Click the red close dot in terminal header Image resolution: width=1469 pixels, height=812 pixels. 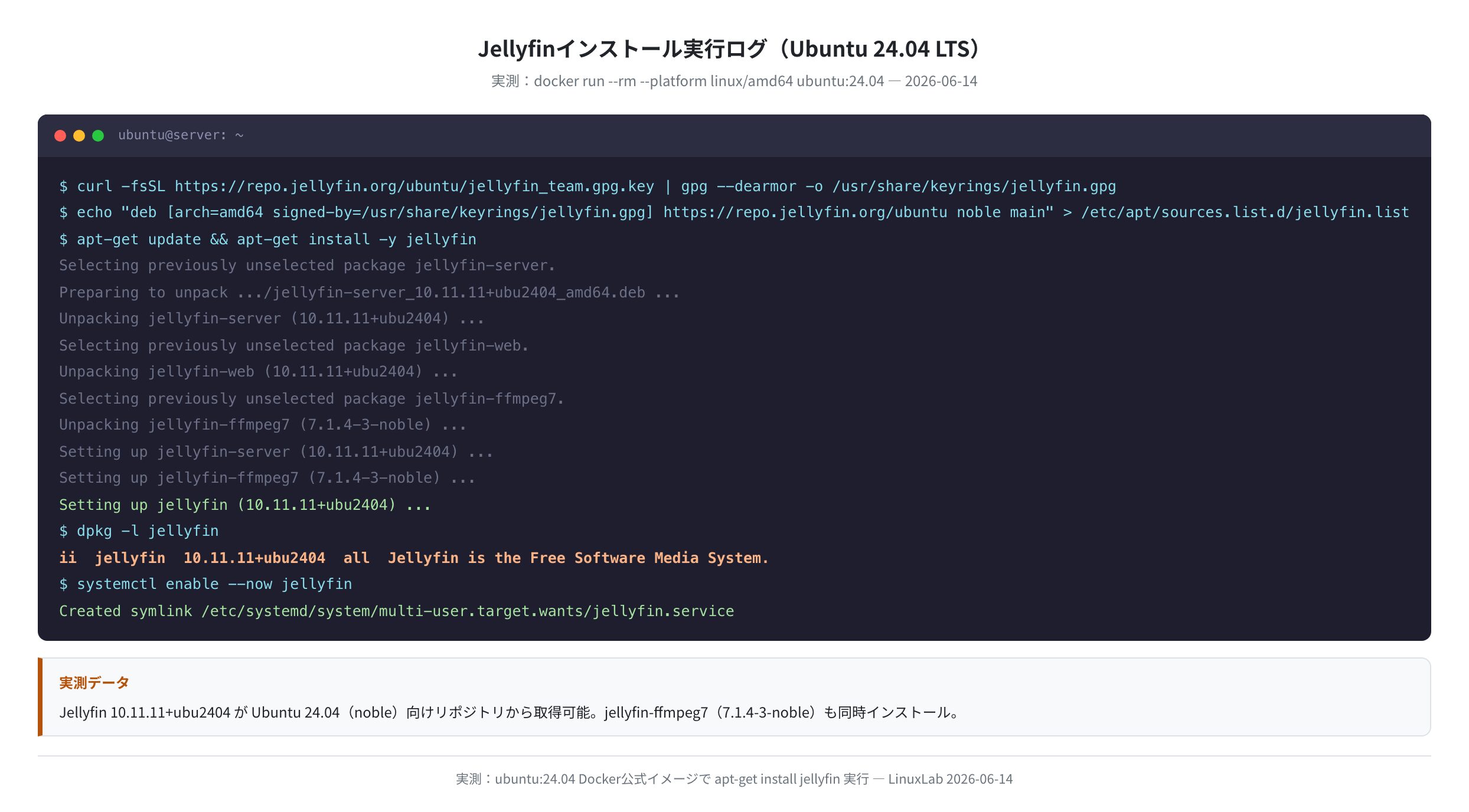[60, 136]
